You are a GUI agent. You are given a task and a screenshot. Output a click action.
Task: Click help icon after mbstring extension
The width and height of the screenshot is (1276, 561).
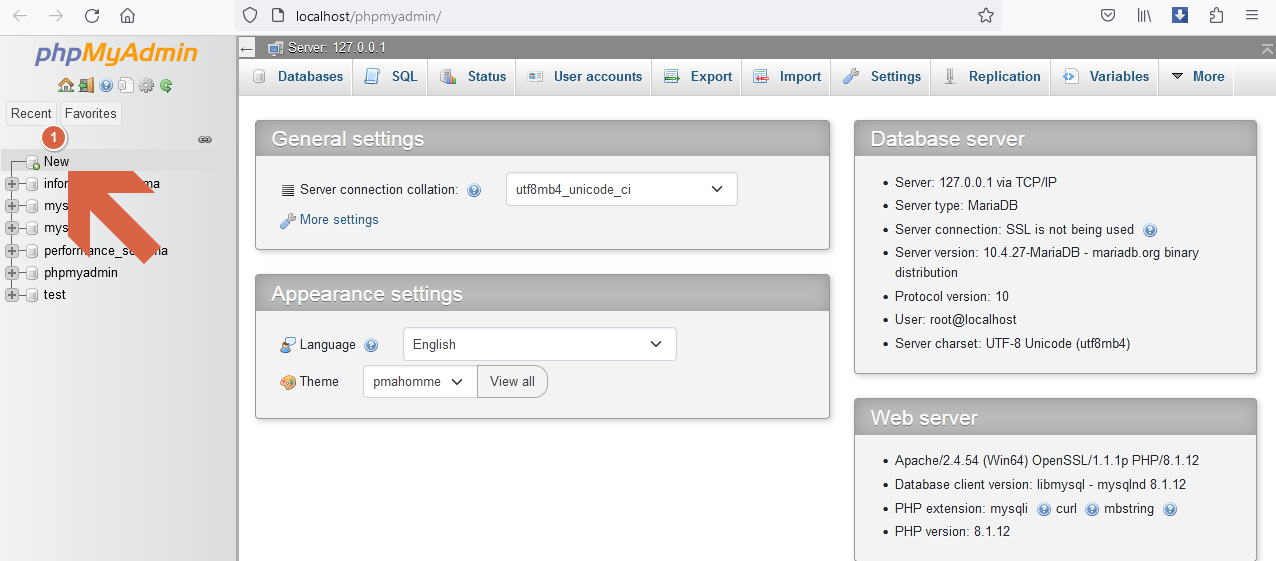click(1170, 509)
